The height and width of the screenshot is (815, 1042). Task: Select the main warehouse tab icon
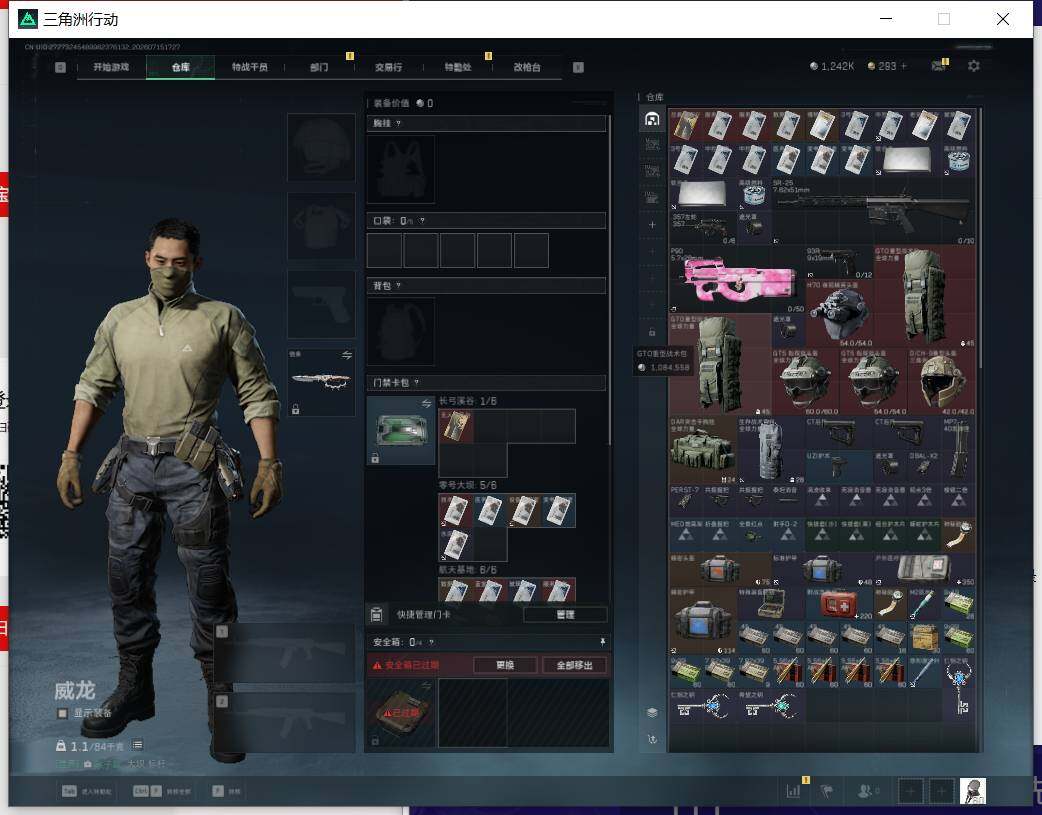pyautogui.click(x=652, y=120)
